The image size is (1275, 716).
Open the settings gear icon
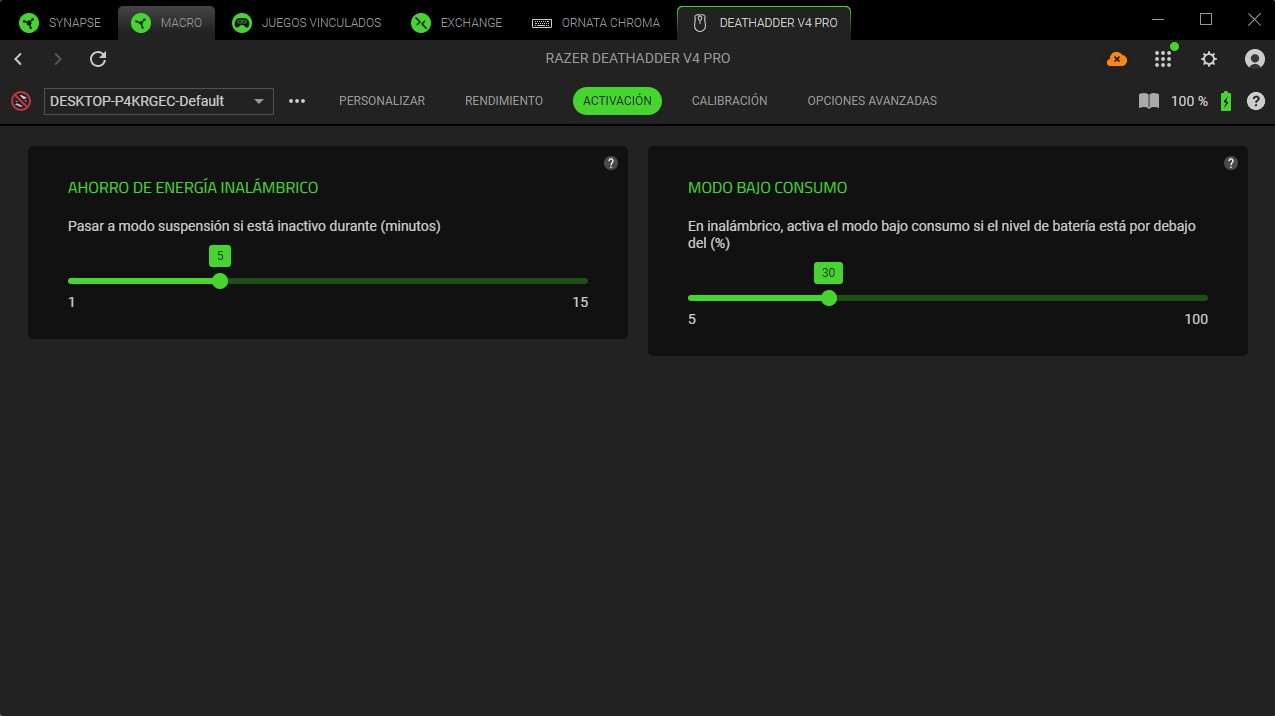coord(1209,59)
